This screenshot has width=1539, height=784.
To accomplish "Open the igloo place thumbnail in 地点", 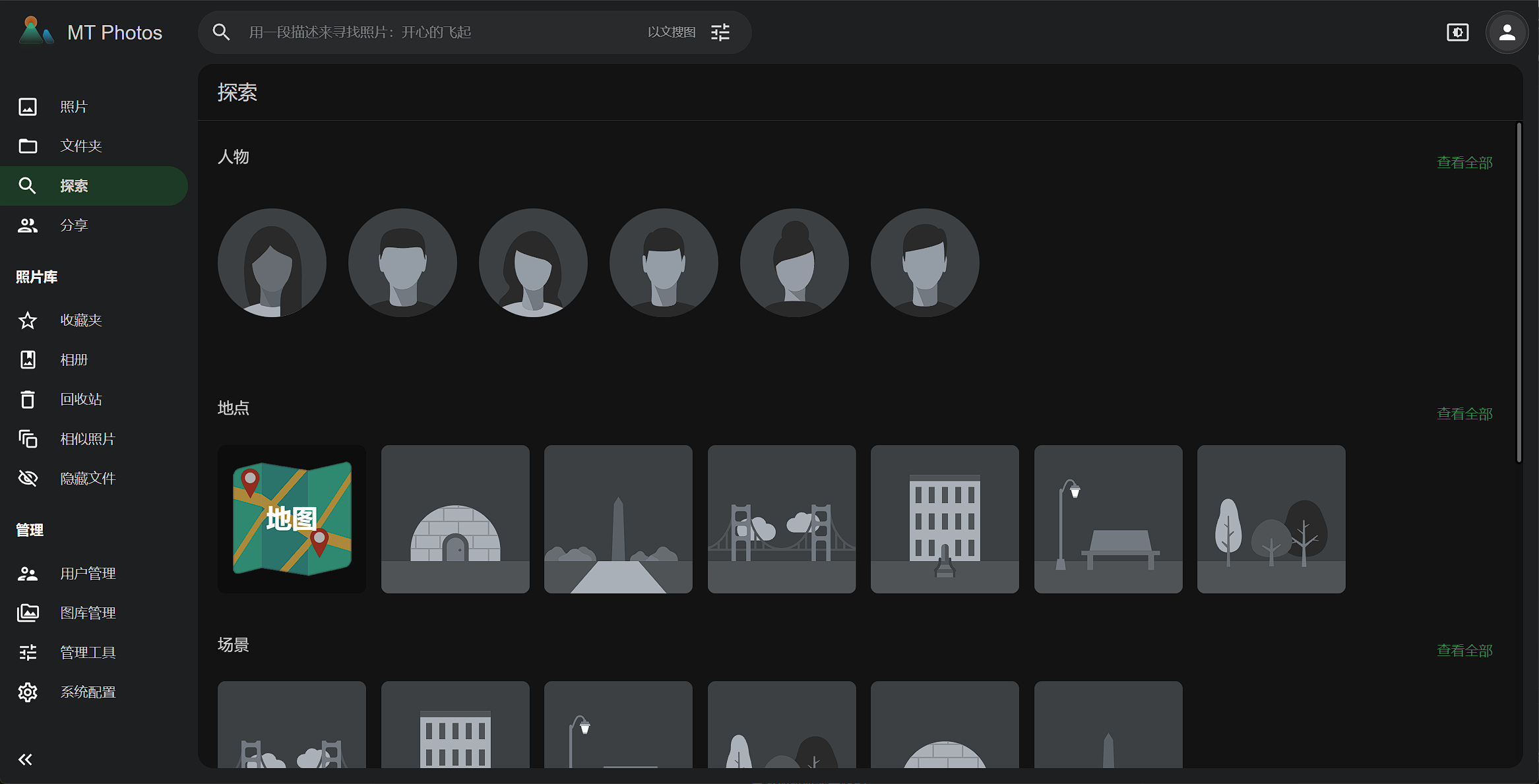I will pos(455,519).
